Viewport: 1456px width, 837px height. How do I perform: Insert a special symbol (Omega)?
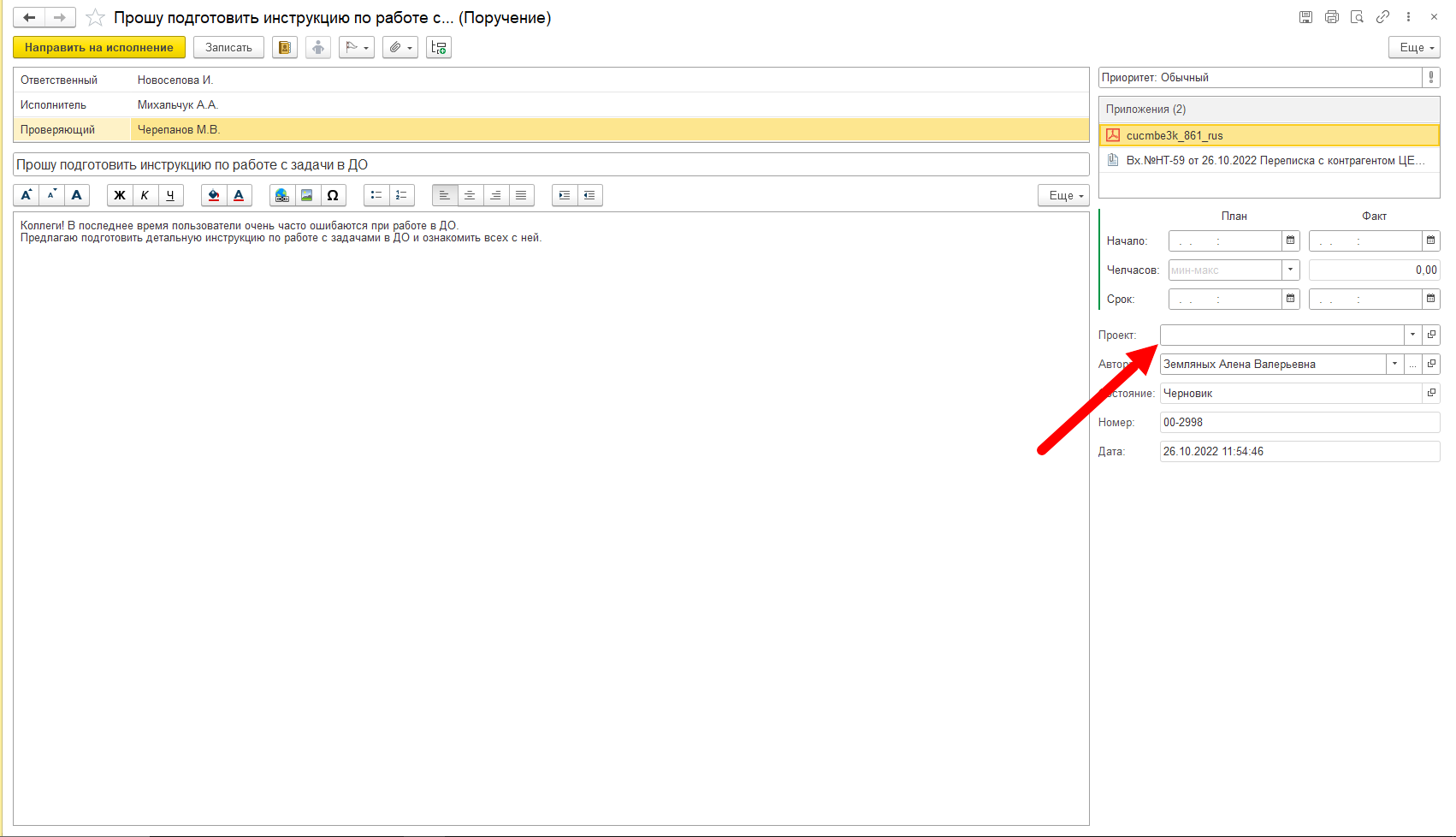click(x=333, y=195)
